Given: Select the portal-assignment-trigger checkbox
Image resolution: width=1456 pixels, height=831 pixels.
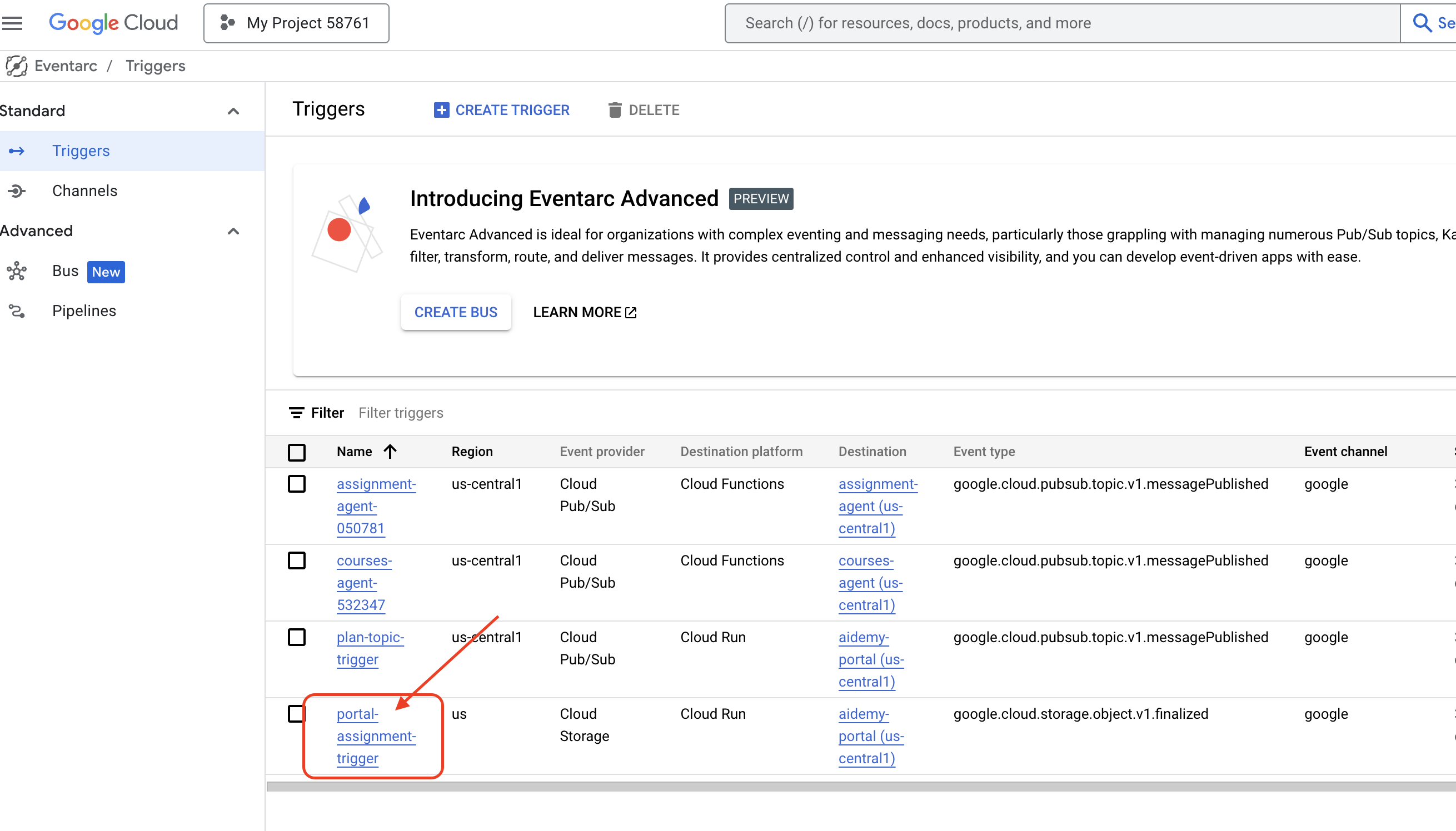Looking at the screenshot, I should point(297,713).
